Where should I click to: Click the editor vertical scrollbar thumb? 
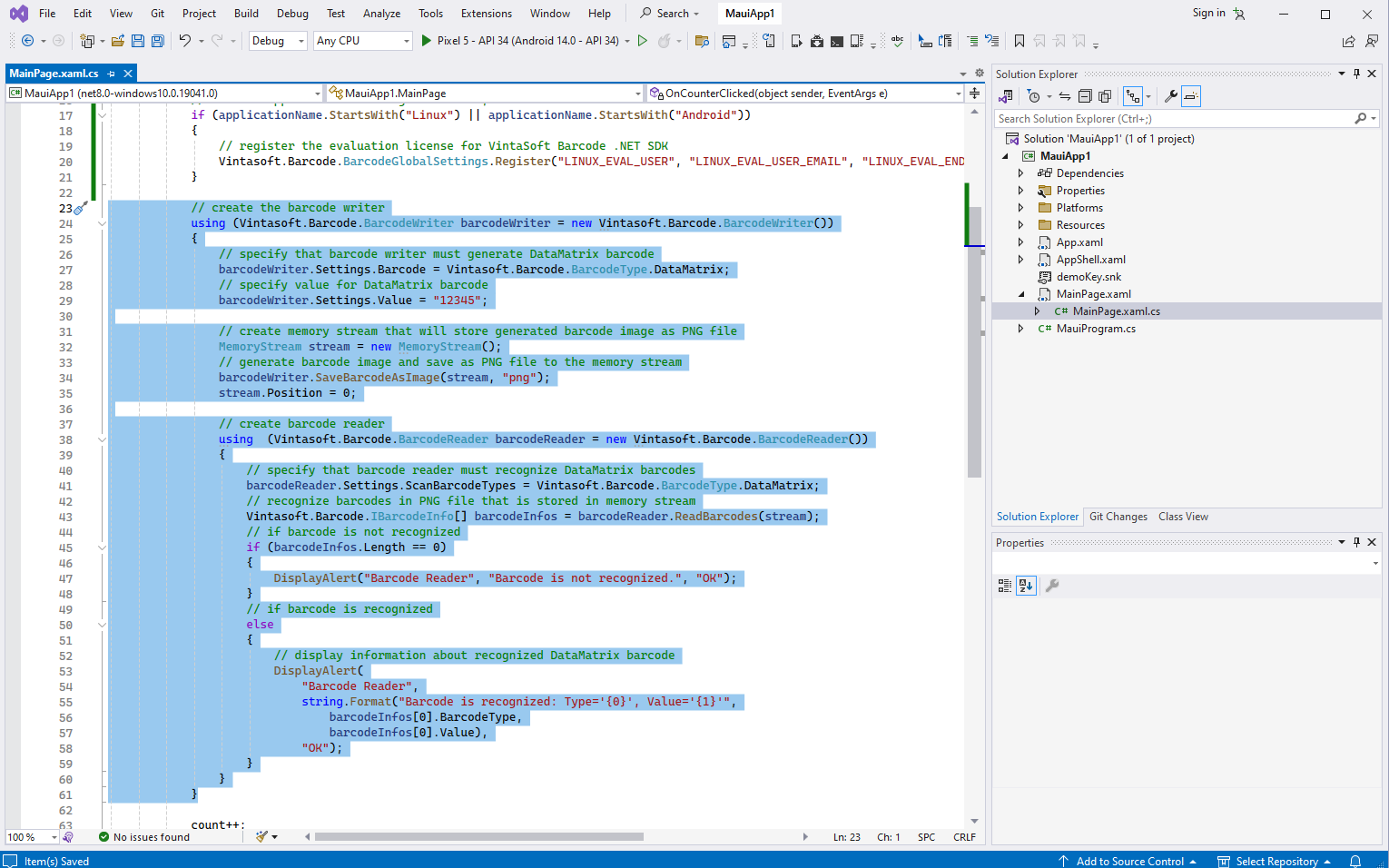[x=974, y=342]
